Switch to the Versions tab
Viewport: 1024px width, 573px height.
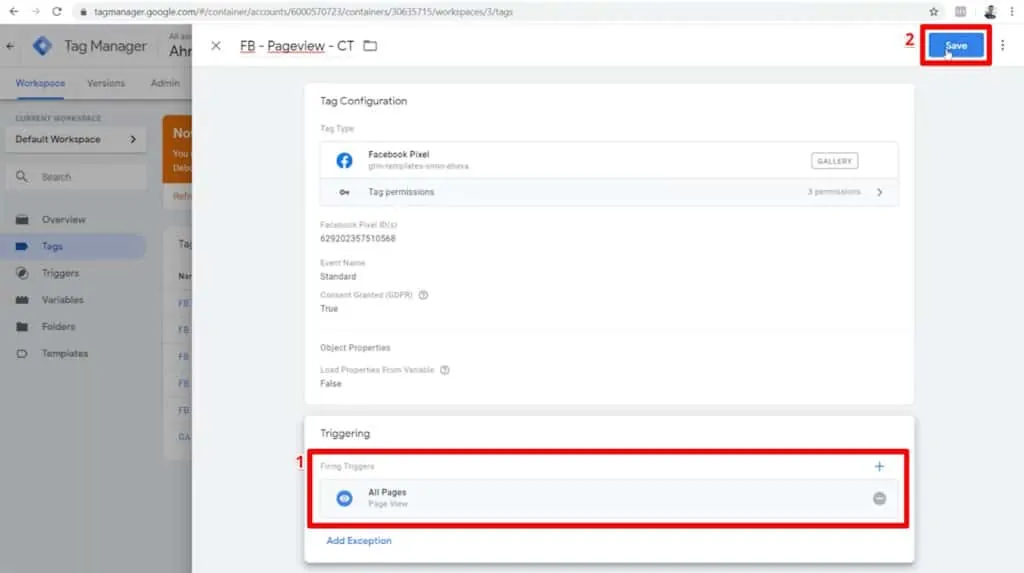tap(106, 83)
